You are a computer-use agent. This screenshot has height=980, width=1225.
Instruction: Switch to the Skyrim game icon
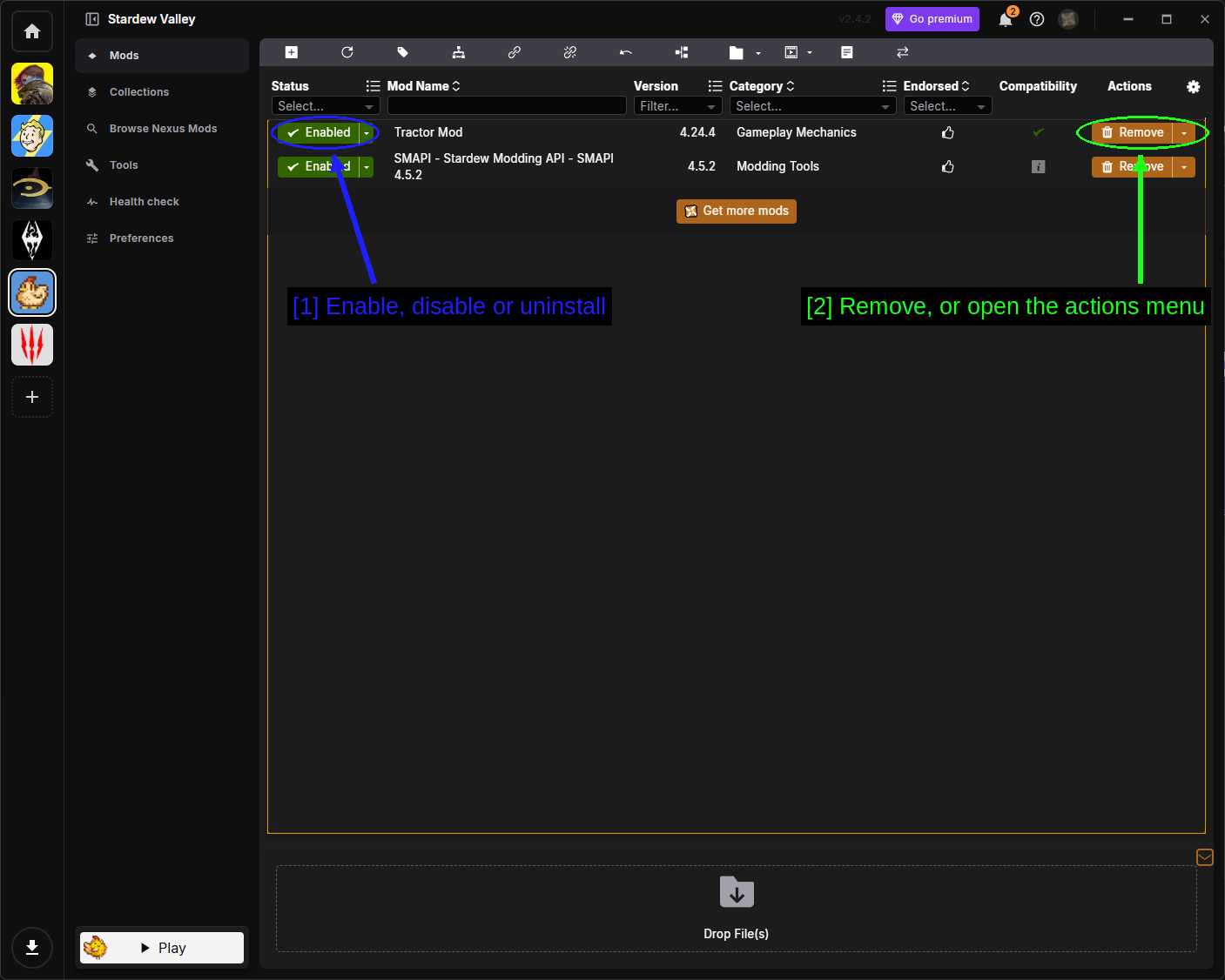coord(32,240)
